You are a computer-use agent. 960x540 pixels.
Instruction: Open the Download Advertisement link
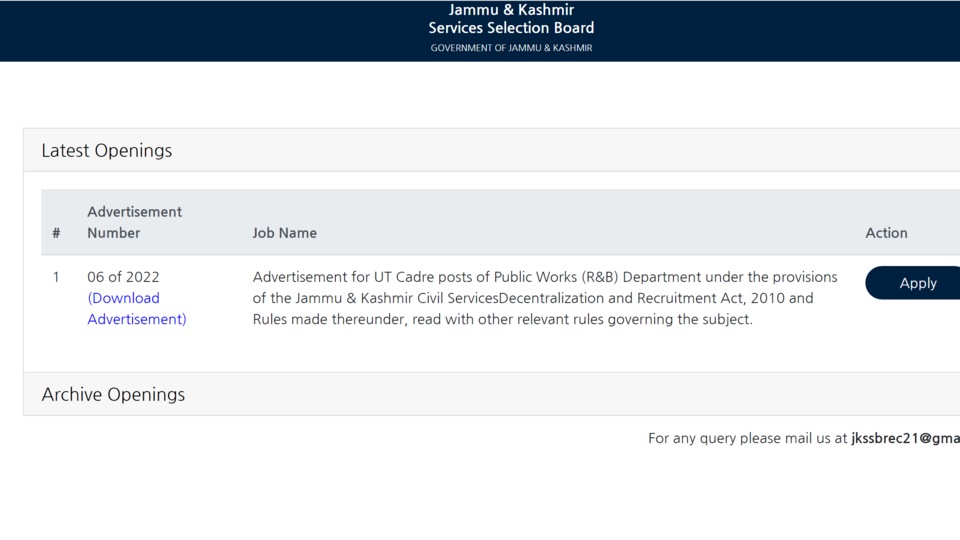137,309
